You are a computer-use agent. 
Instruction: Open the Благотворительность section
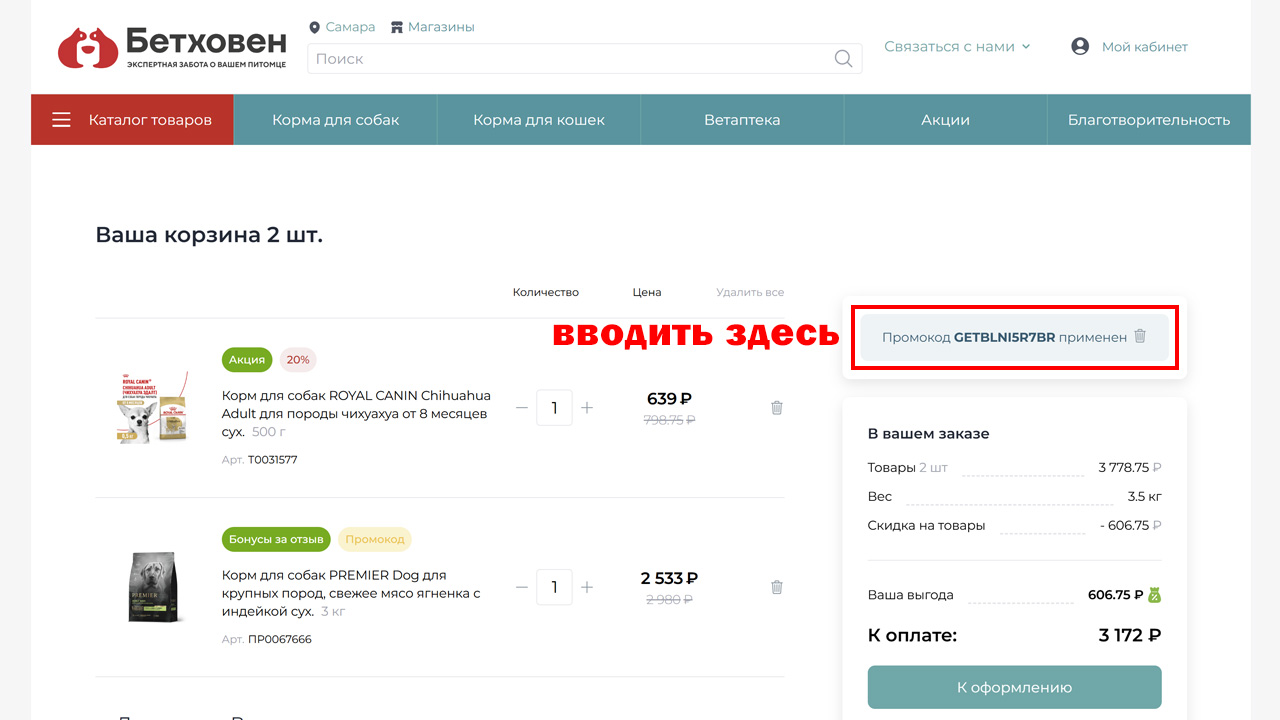tap(1149, 120)
